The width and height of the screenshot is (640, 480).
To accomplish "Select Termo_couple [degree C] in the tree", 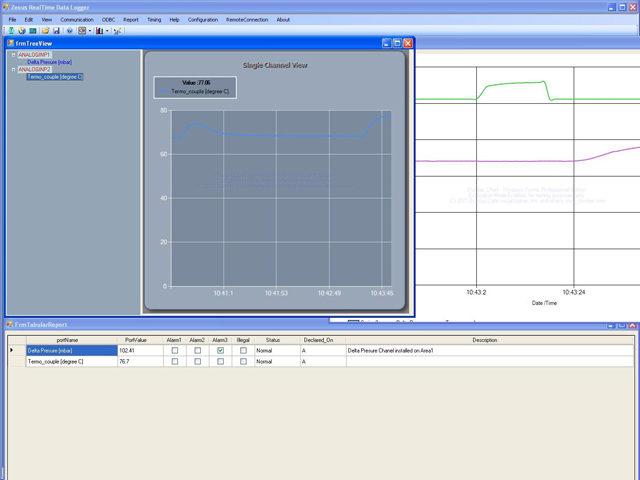I will [x=55, y=77].
